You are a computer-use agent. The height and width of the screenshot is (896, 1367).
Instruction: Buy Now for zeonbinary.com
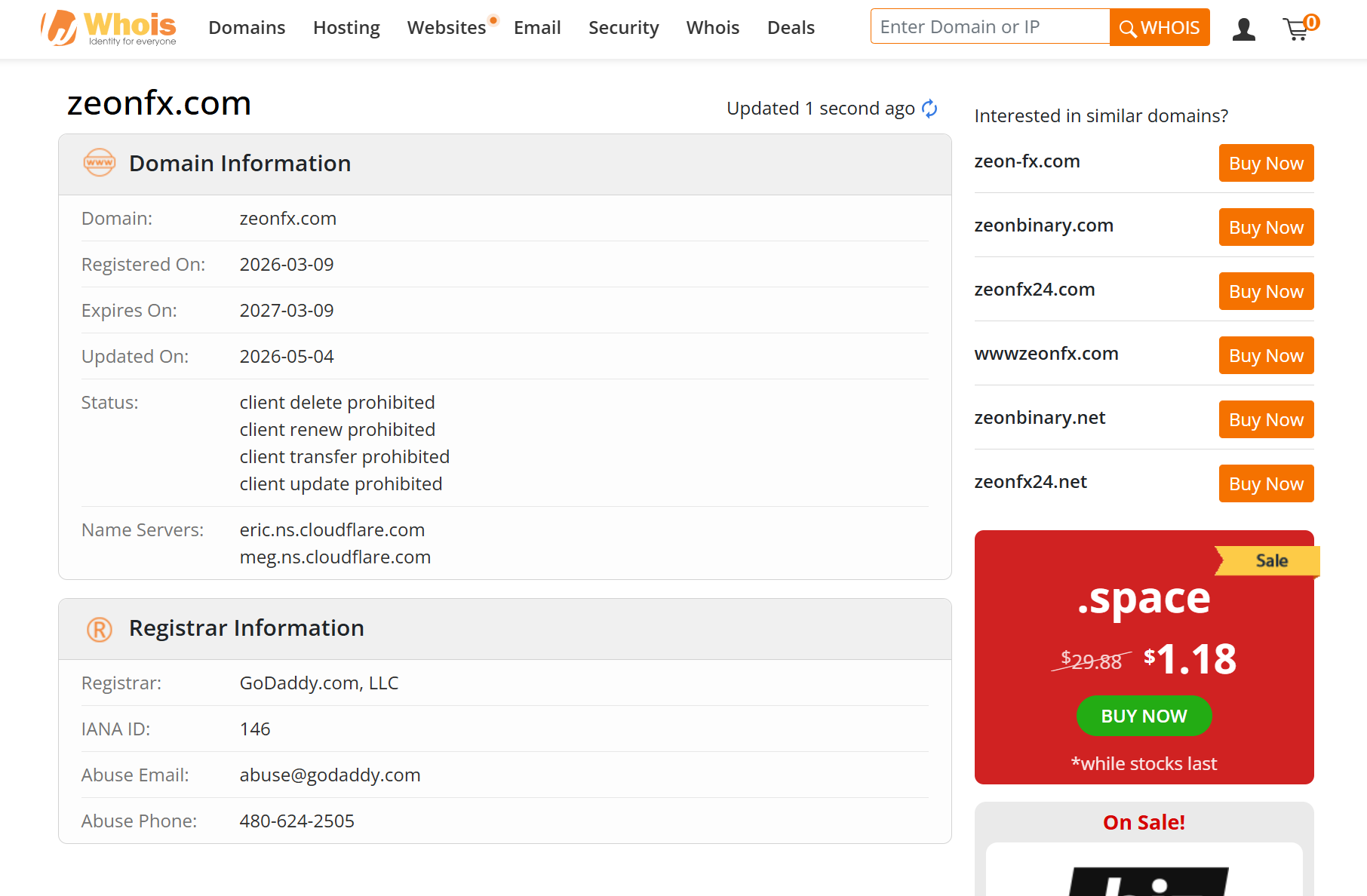click(x=1266, y=227)
